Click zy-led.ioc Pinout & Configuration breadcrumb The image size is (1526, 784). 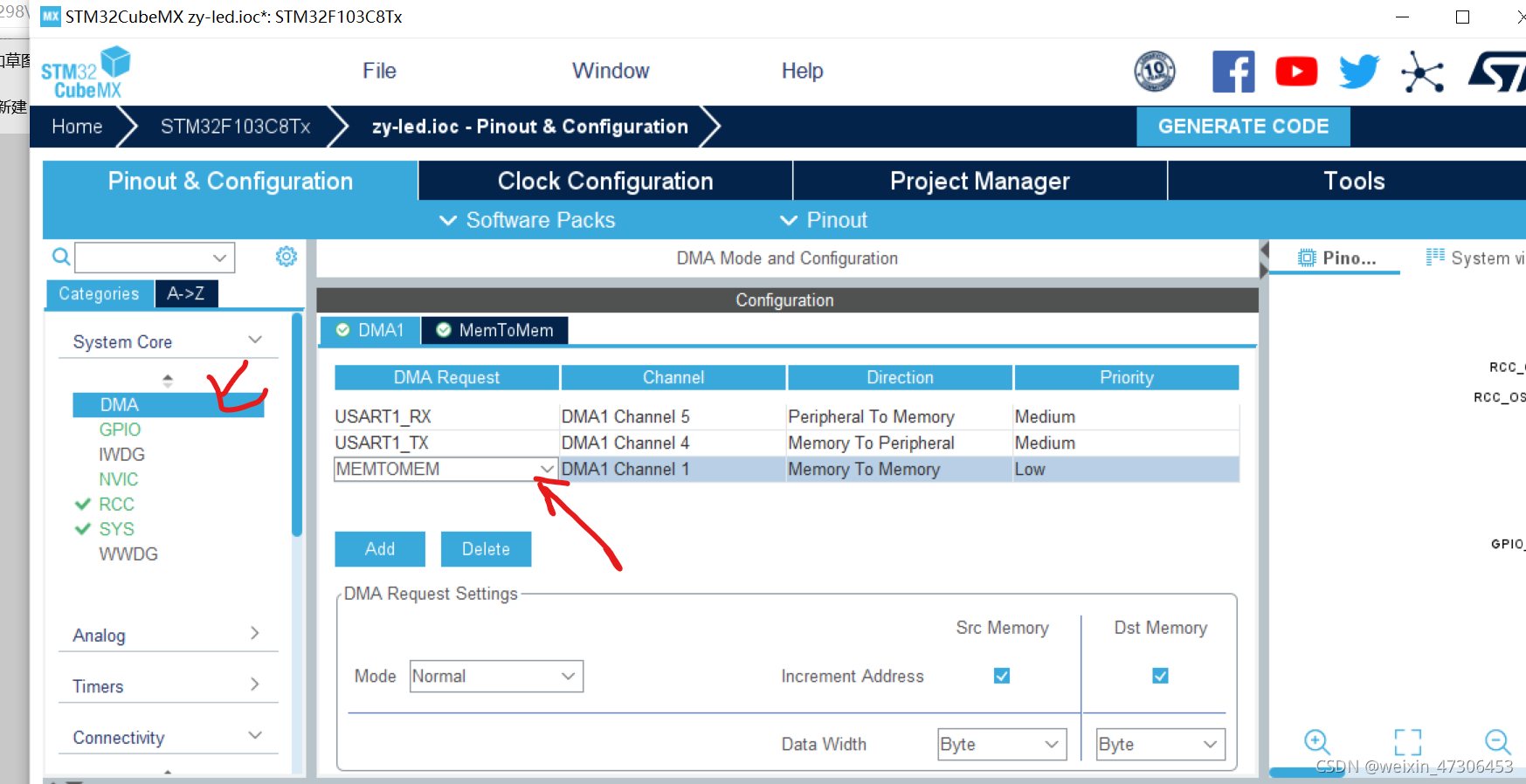530,127
